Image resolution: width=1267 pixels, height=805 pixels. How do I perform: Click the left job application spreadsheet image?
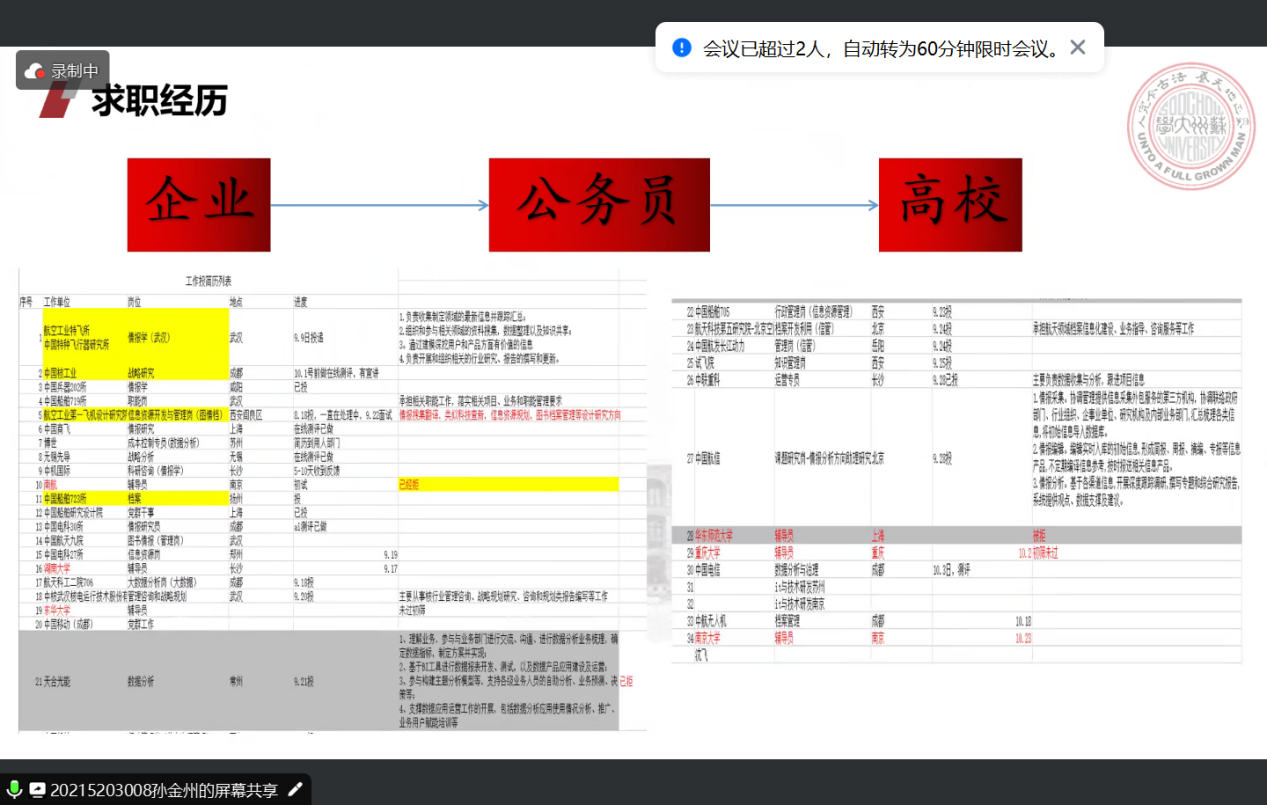tap(330, 500)
